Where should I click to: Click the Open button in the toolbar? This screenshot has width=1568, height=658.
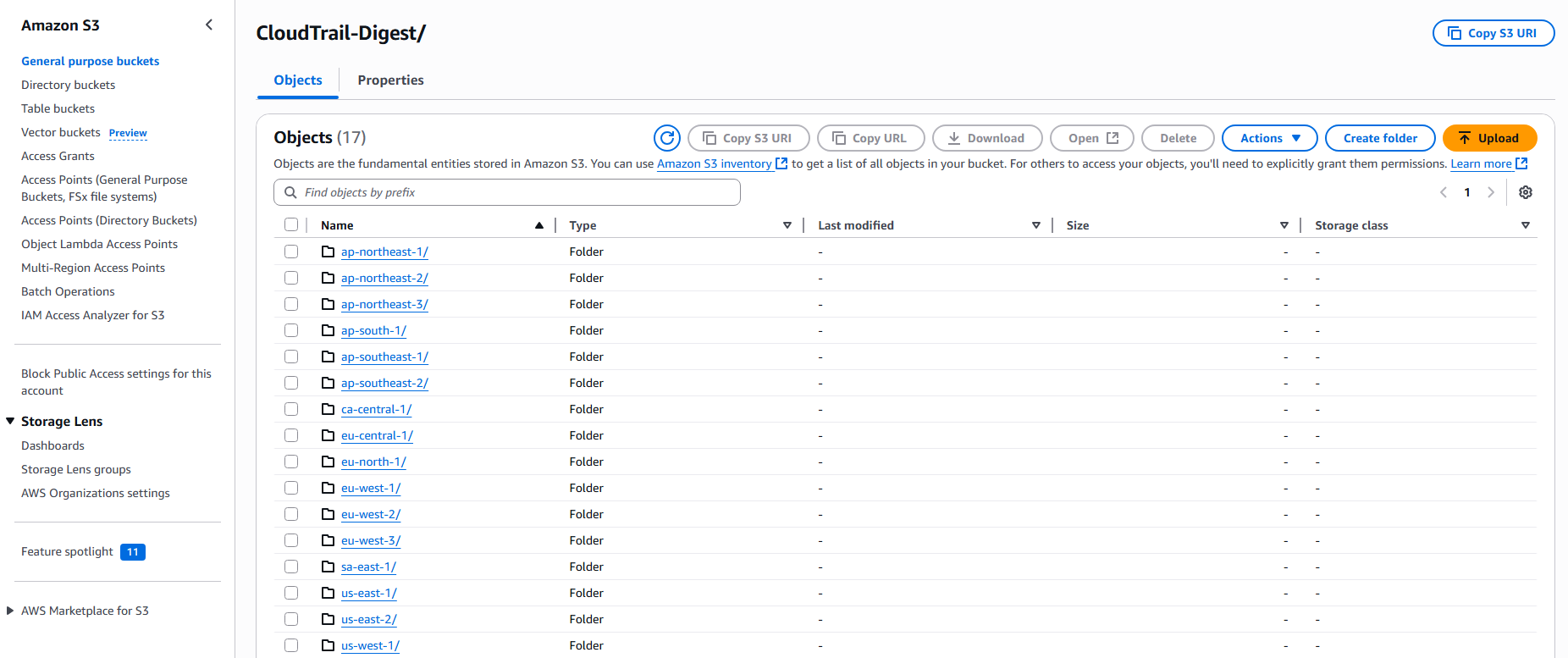(1092, 138)
